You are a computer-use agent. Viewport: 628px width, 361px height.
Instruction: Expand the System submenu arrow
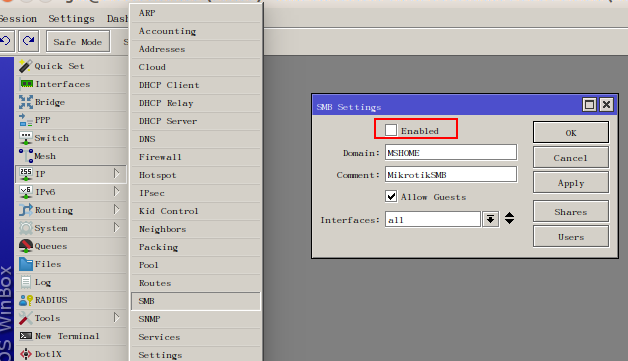click(117, 228)
